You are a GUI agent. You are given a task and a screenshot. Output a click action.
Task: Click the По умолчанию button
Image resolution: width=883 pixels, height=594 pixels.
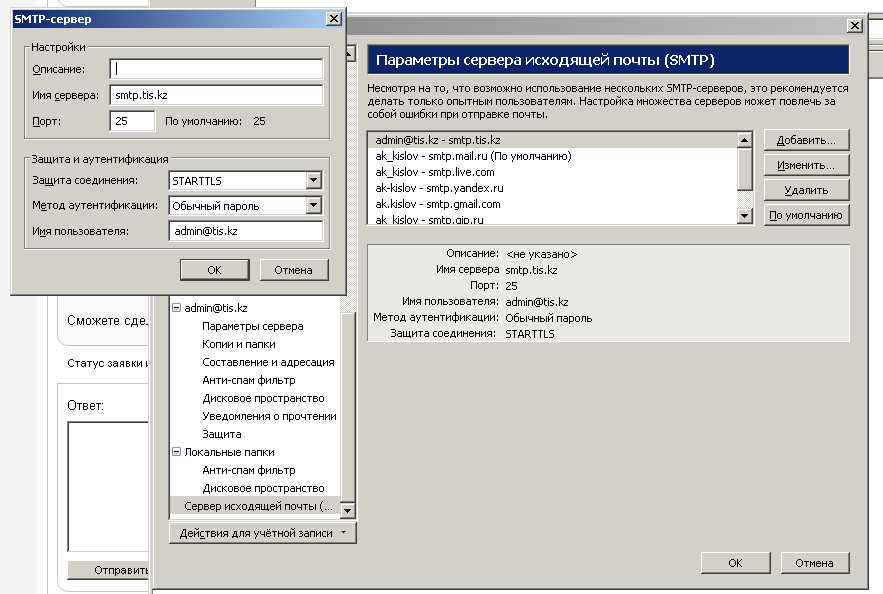(806, 215)
